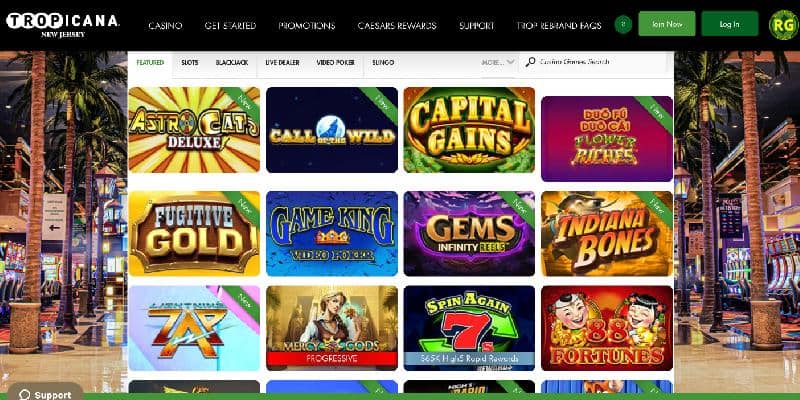Click the magnifier search icon
The image size is (800, 400).
(x=531, y=62)
